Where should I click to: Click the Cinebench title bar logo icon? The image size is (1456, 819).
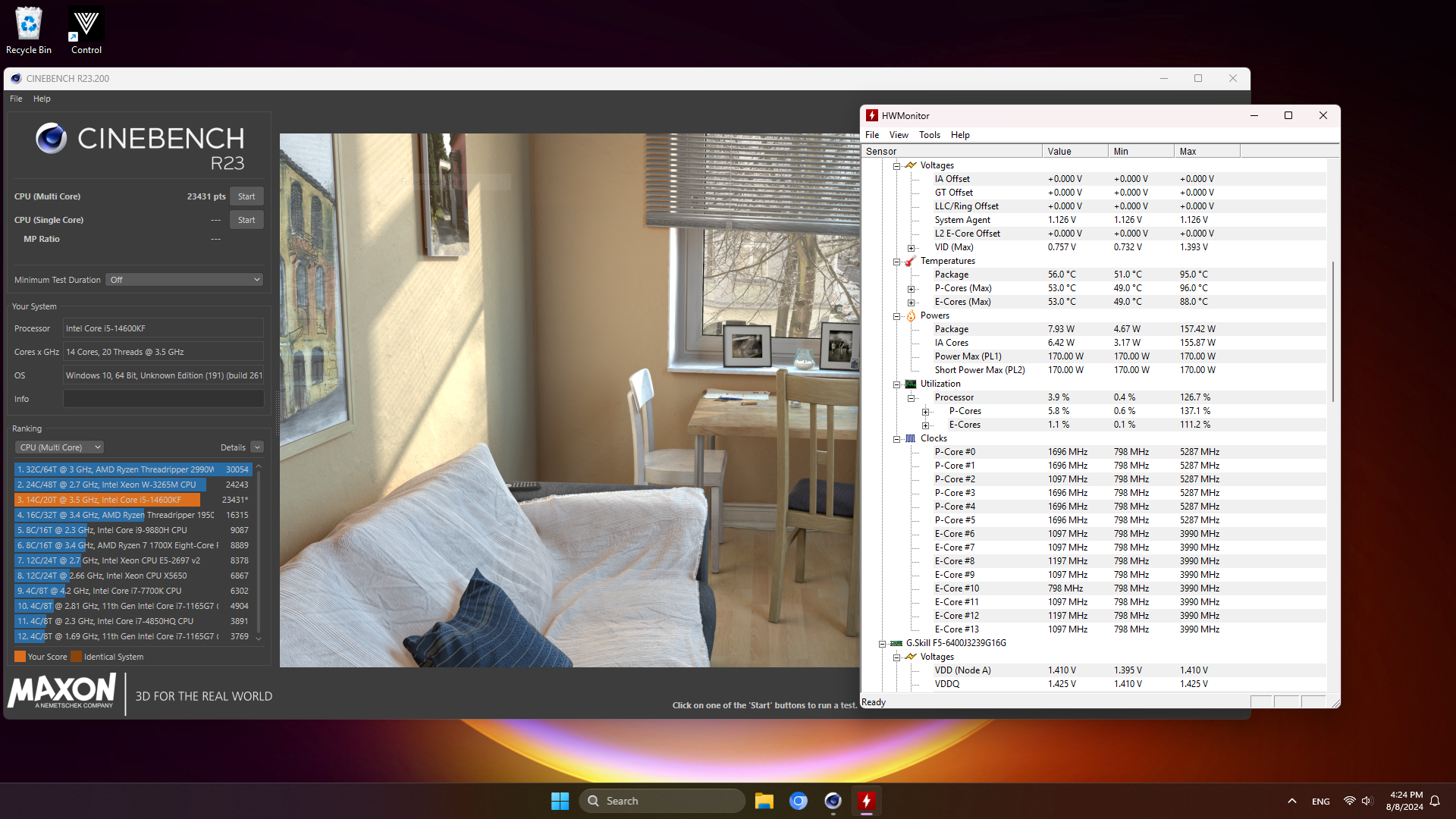coord(16,78)
